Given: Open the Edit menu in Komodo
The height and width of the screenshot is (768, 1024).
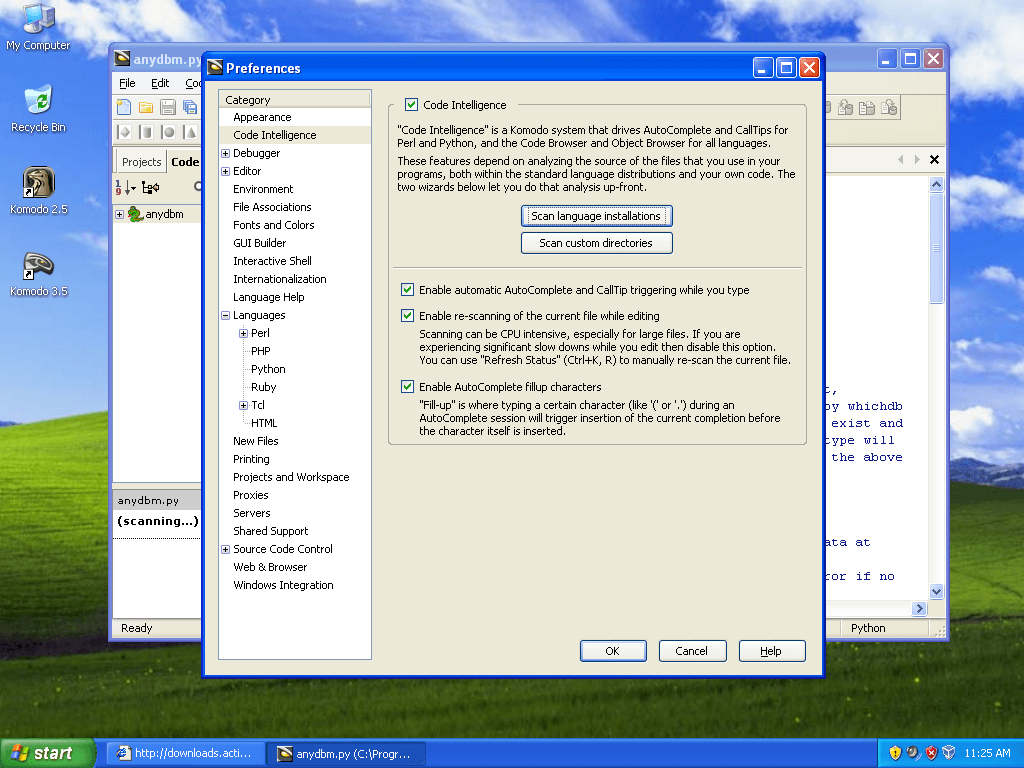Looking at the screenshot, I should (160, 83).
